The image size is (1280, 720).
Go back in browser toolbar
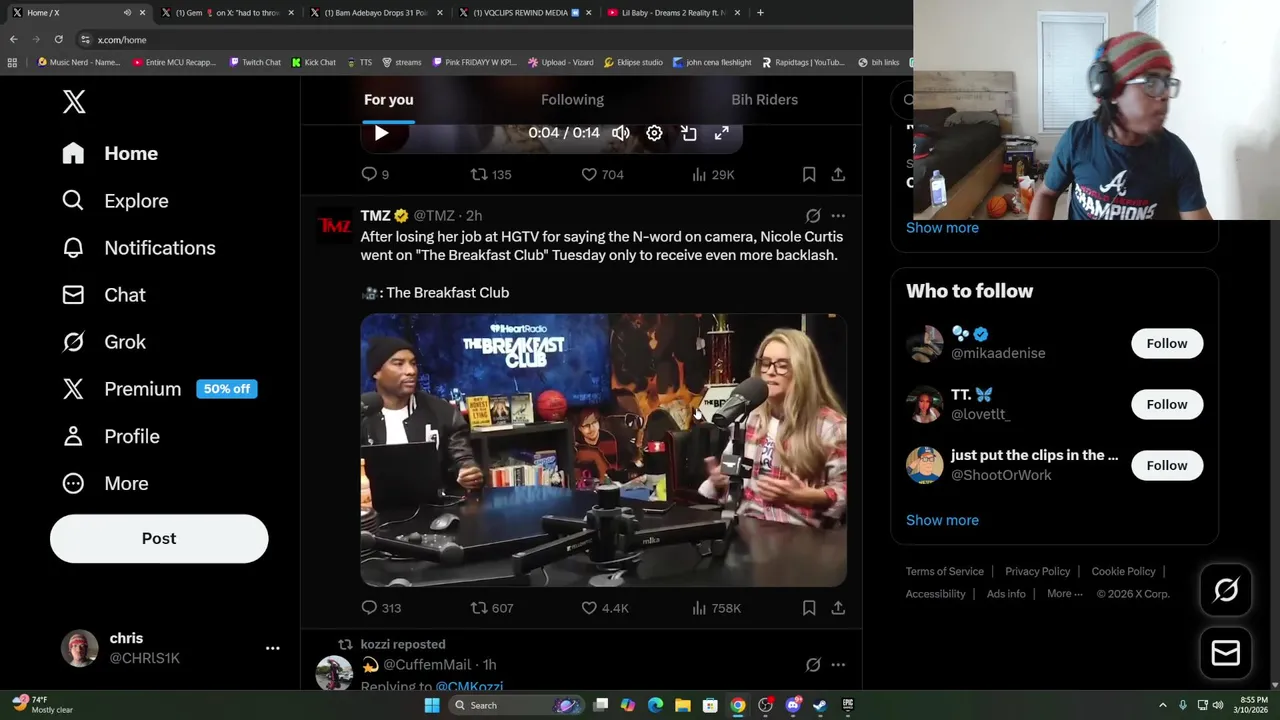(x=13, y=40)
